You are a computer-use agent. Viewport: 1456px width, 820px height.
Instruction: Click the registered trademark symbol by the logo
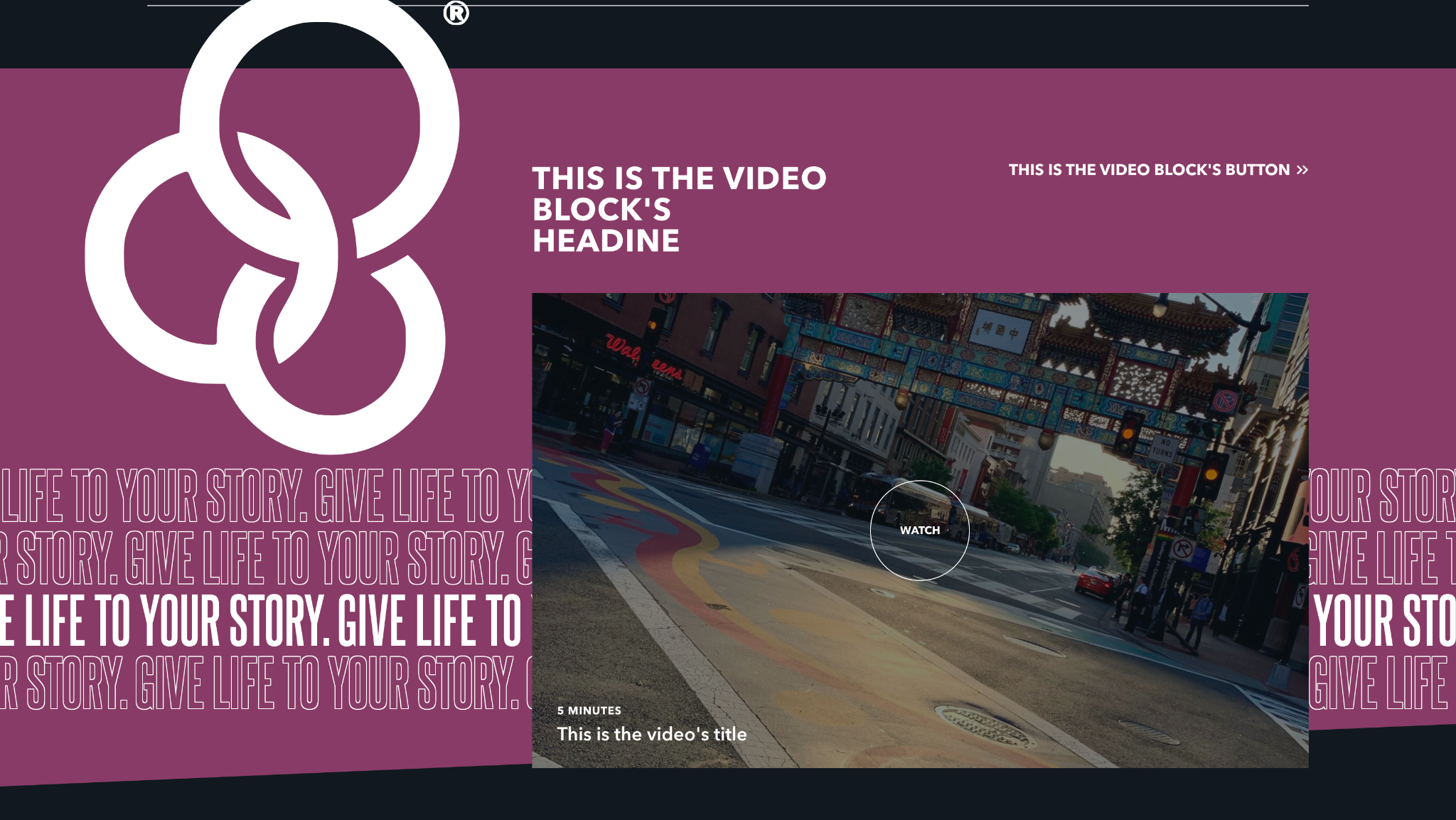coord(456,13)
